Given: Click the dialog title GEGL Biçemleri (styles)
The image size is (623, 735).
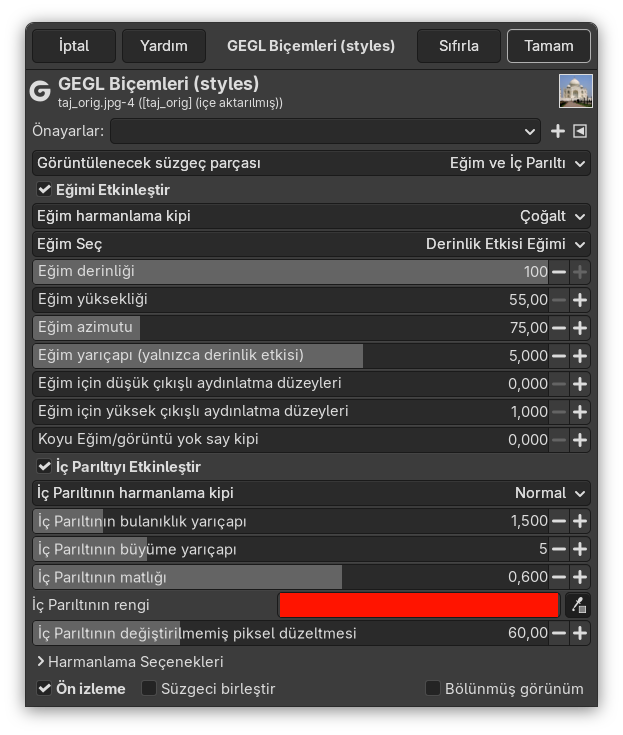Looking at the screenshot, I should (x=311, y=46).
